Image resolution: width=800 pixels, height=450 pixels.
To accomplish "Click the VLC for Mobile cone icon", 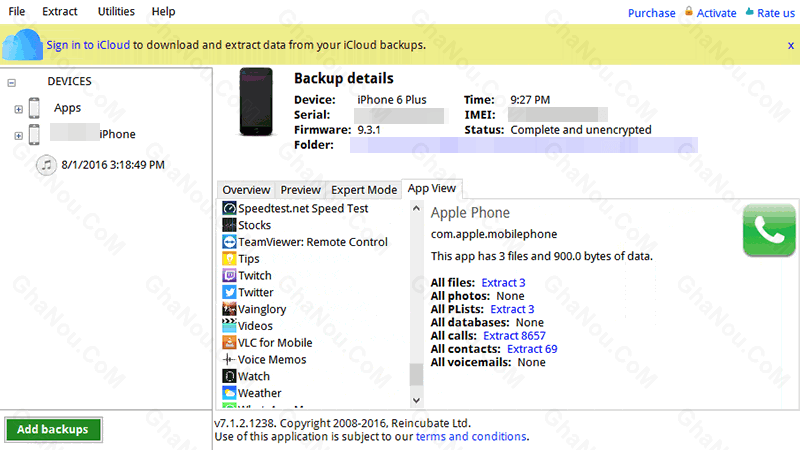I will click(x=229, y=342).
